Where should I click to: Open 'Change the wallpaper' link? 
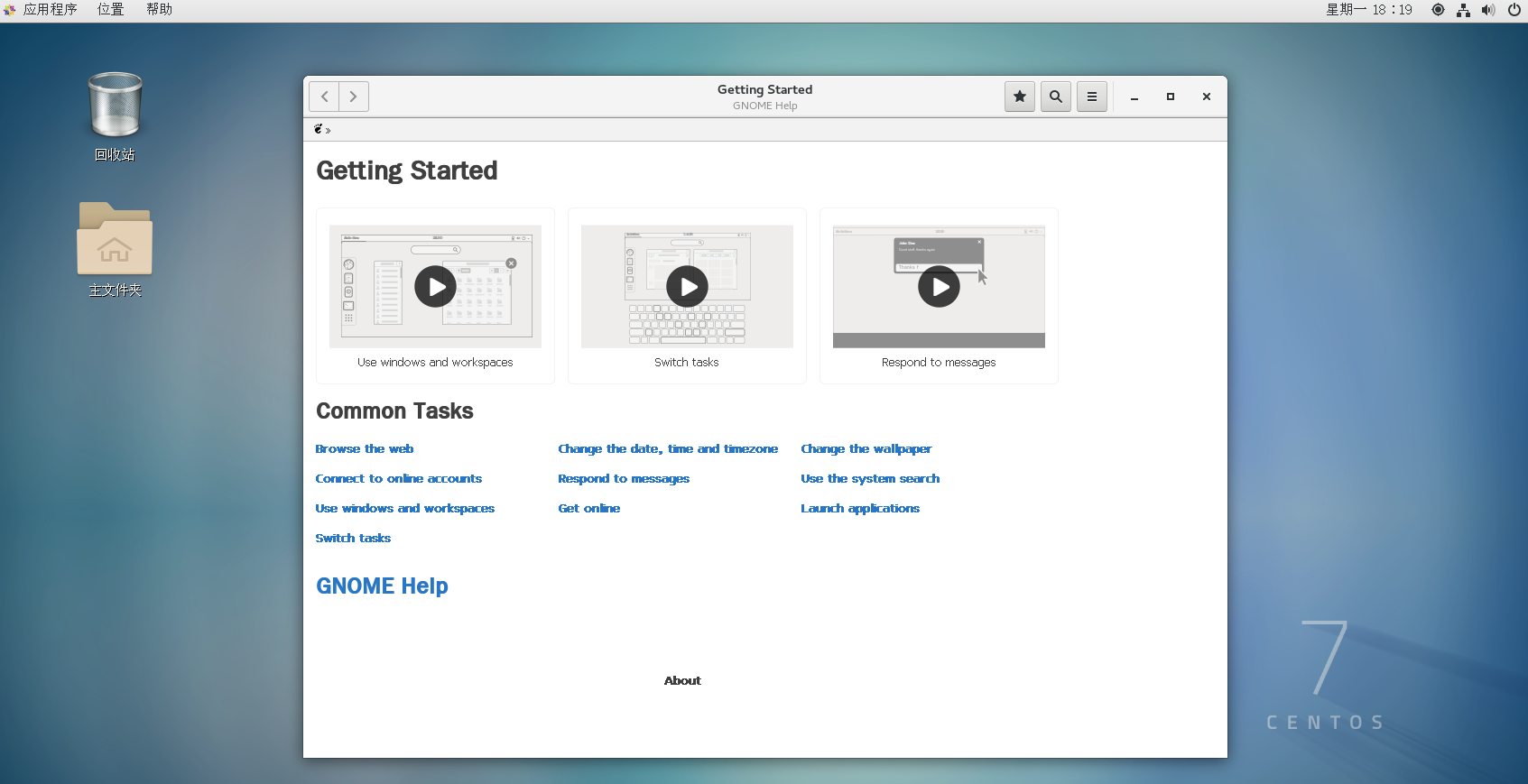[x=866, y=448]
